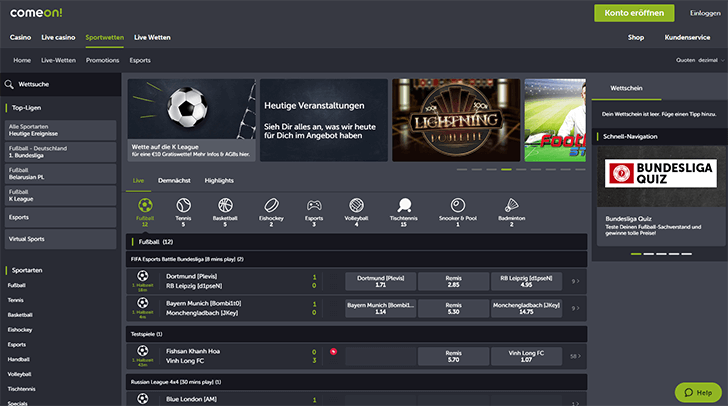Select Belarusian PL top league
Image resolution: width=728 pixels, height=406 pixels.
pos(60,174)
